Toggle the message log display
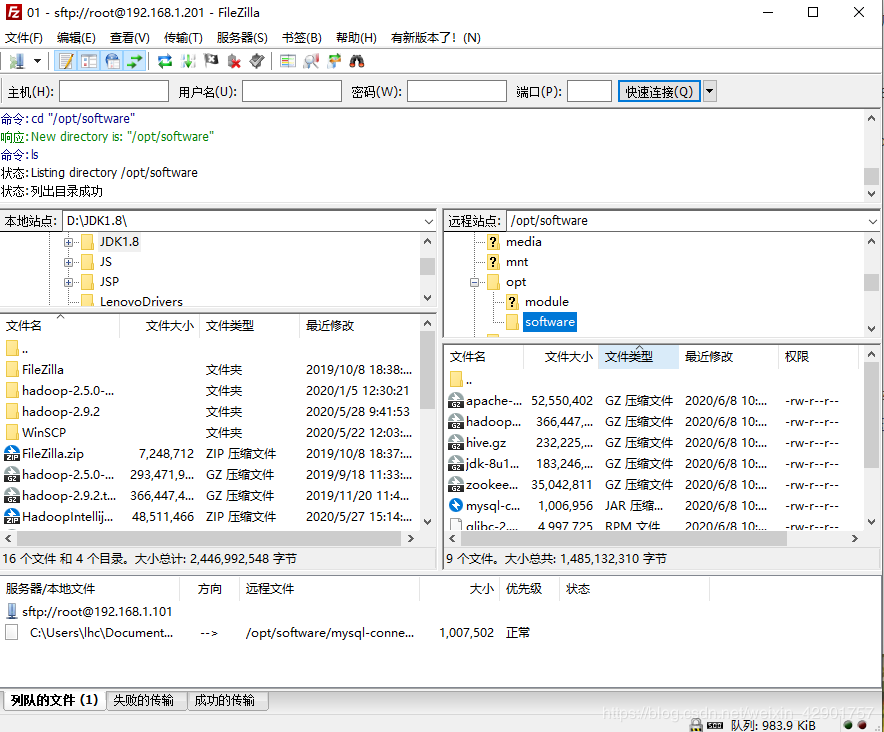The width and height of the screenshot is (884, 732). coord(67,61)
